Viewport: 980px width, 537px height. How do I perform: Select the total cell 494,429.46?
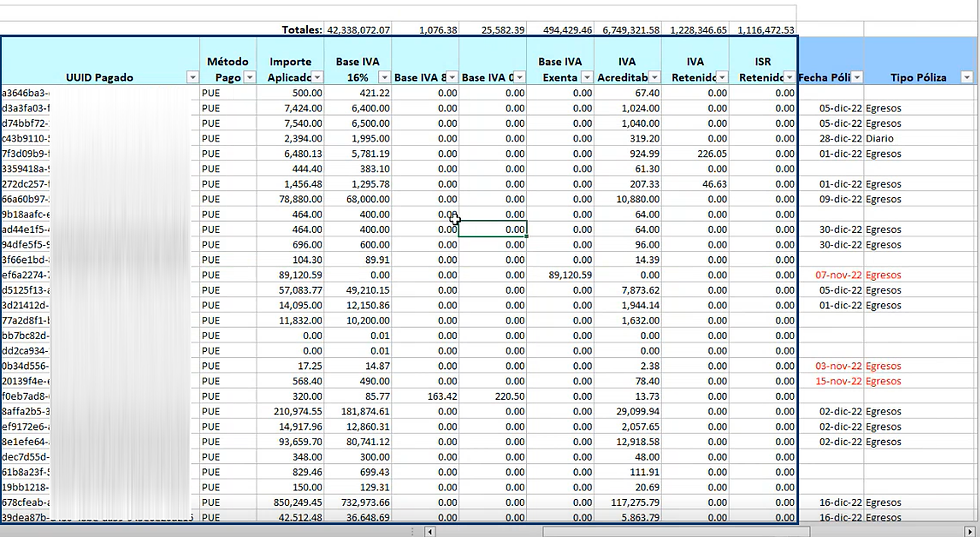pyautogui.click(x=561, y=30)
